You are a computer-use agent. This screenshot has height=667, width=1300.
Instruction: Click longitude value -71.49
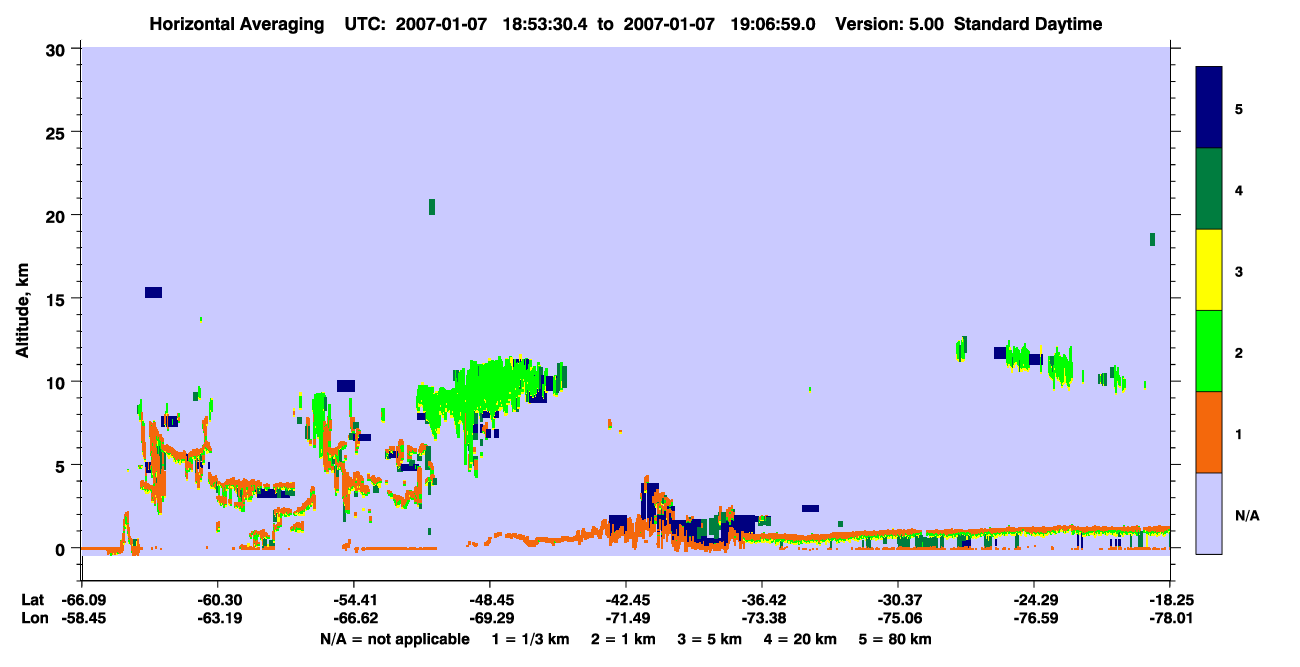(625, 618)
